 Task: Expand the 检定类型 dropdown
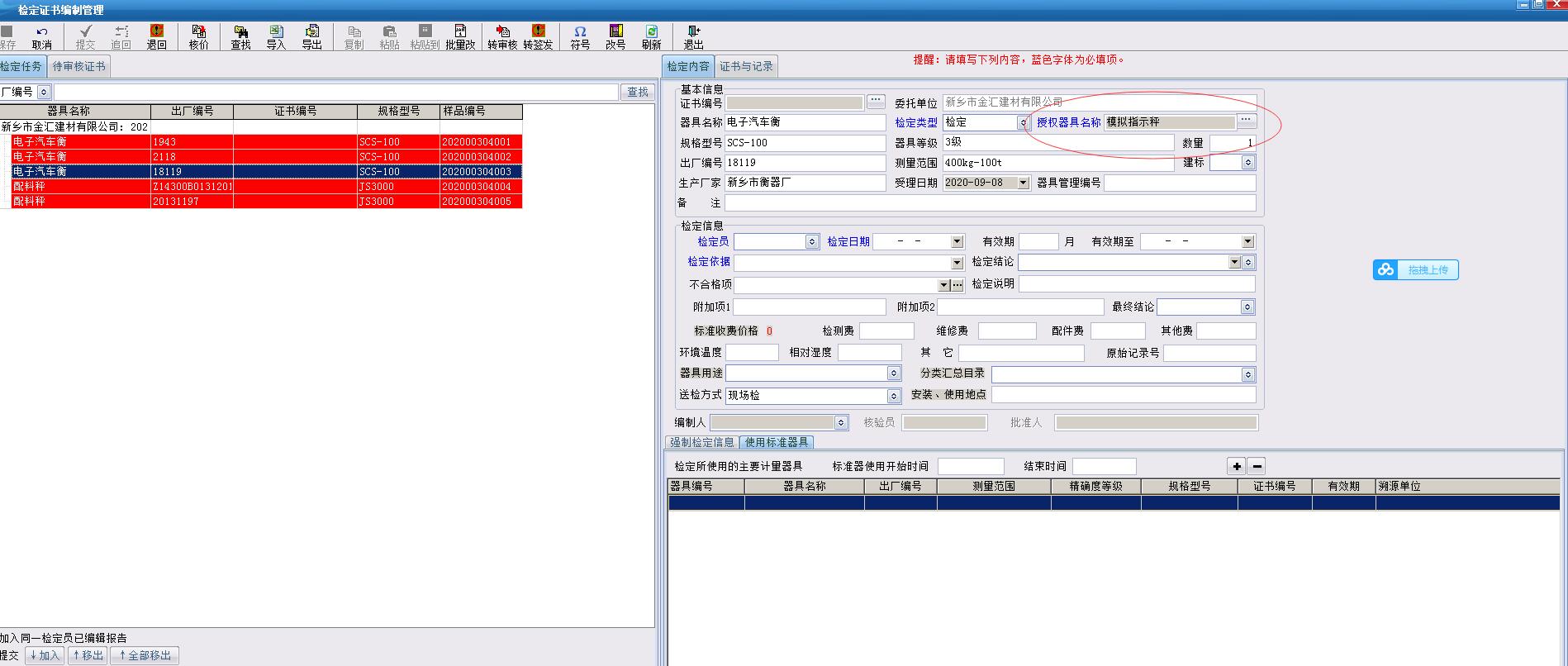point(1023,122)
